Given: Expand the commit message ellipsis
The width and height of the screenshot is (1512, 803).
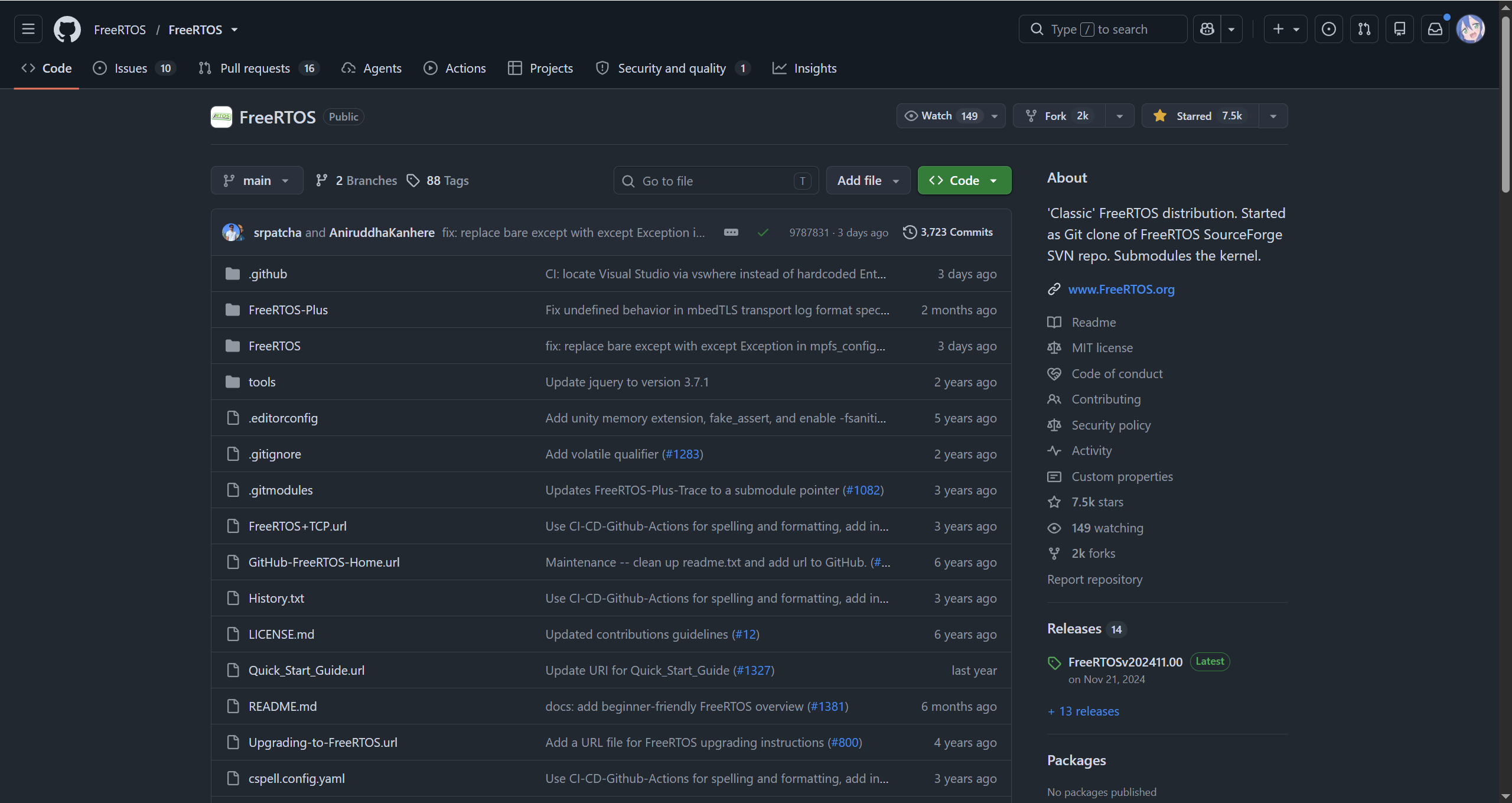Looking at the screenshot, I should click(x=731, y=232).
